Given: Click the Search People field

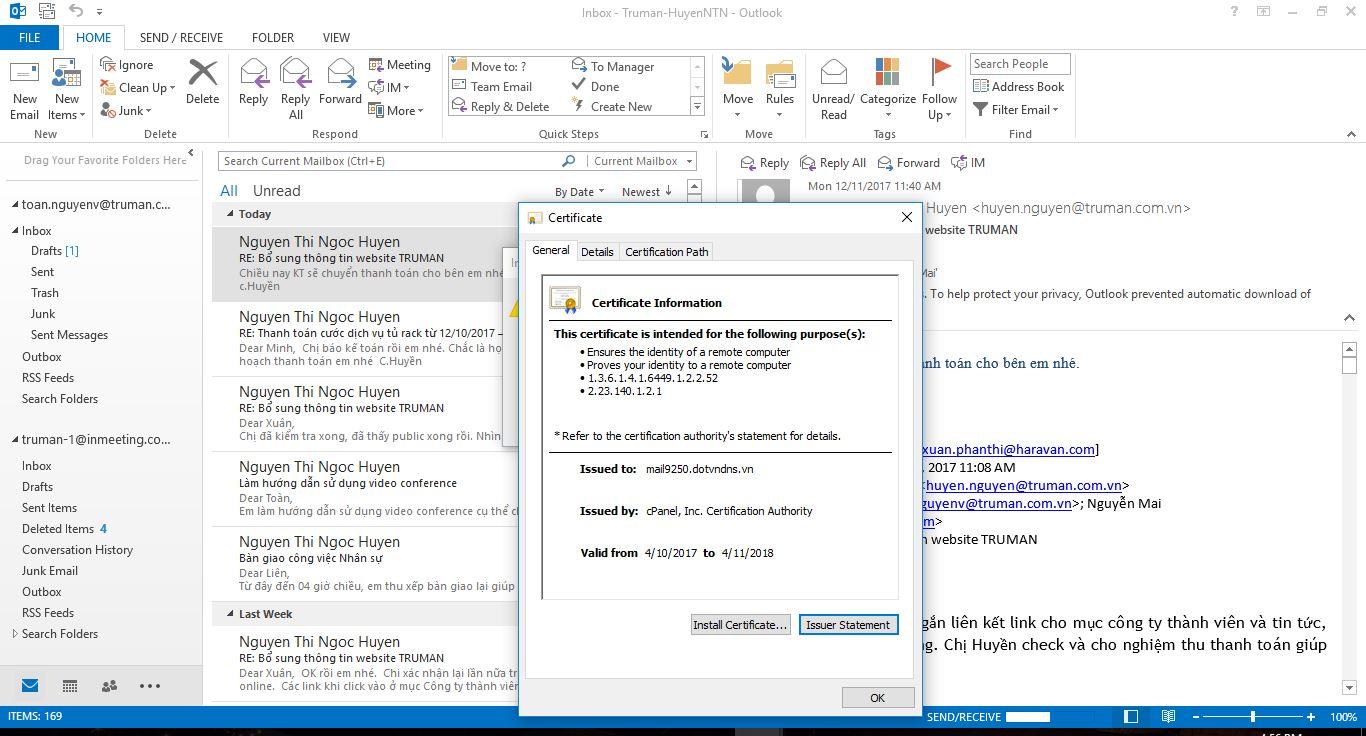Looking at the screenshot, I should point(1020,64).
